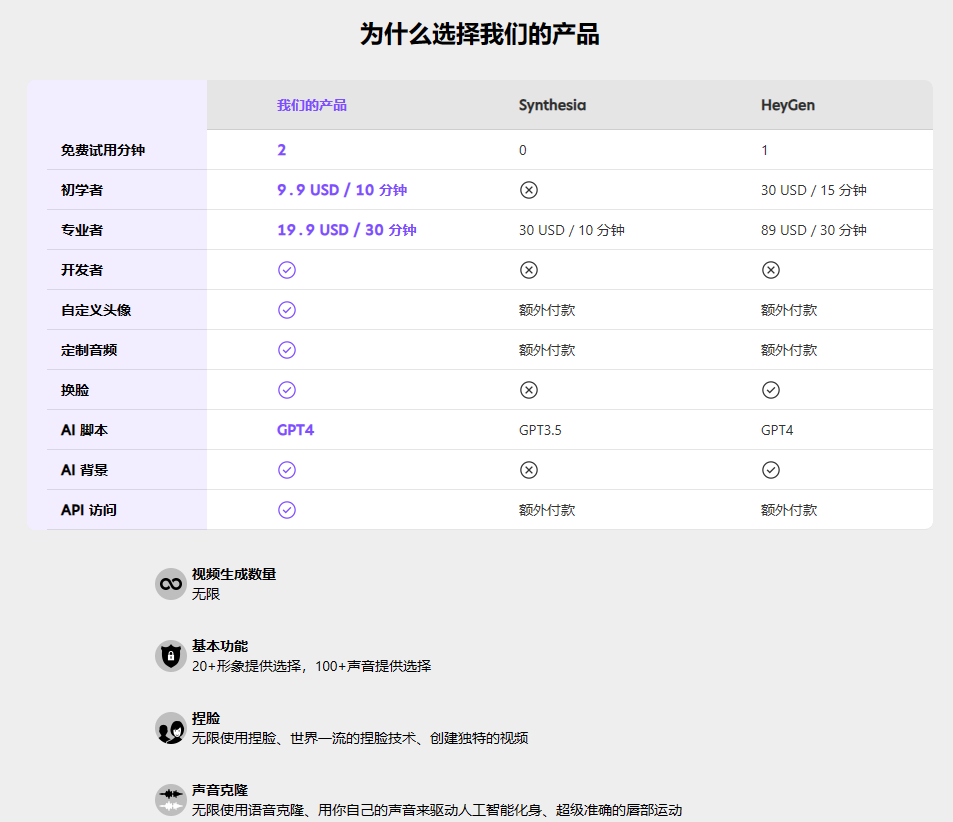Screen dimensions: 953x822
Task: Click the 捏脸 feature heading
Action: coord(206,718)
